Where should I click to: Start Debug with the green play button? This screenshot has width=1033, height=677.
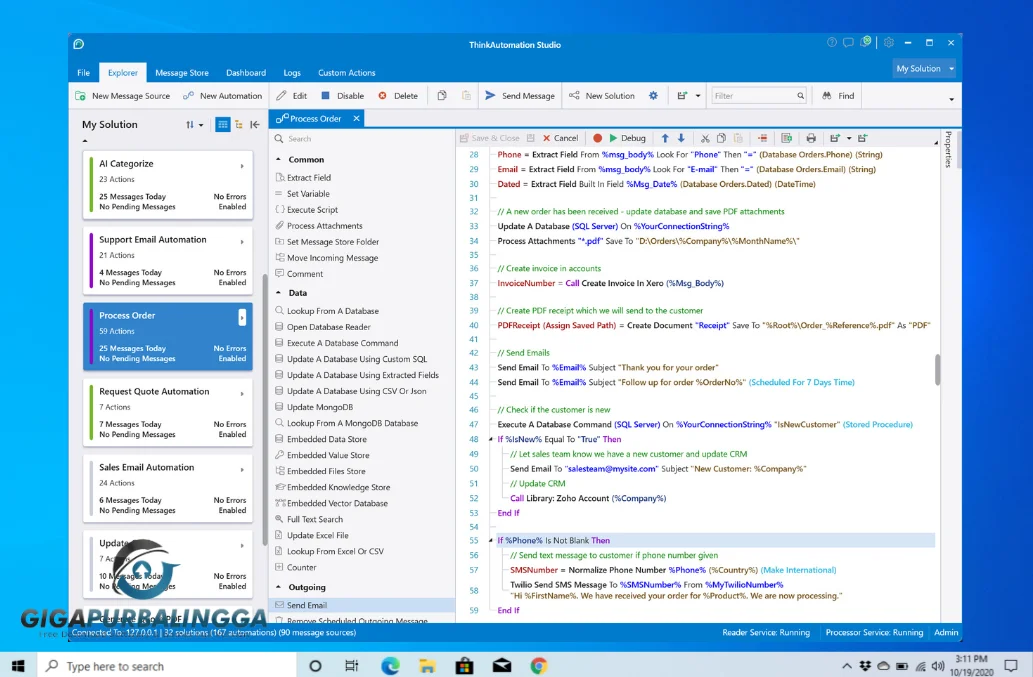[627, 138]
